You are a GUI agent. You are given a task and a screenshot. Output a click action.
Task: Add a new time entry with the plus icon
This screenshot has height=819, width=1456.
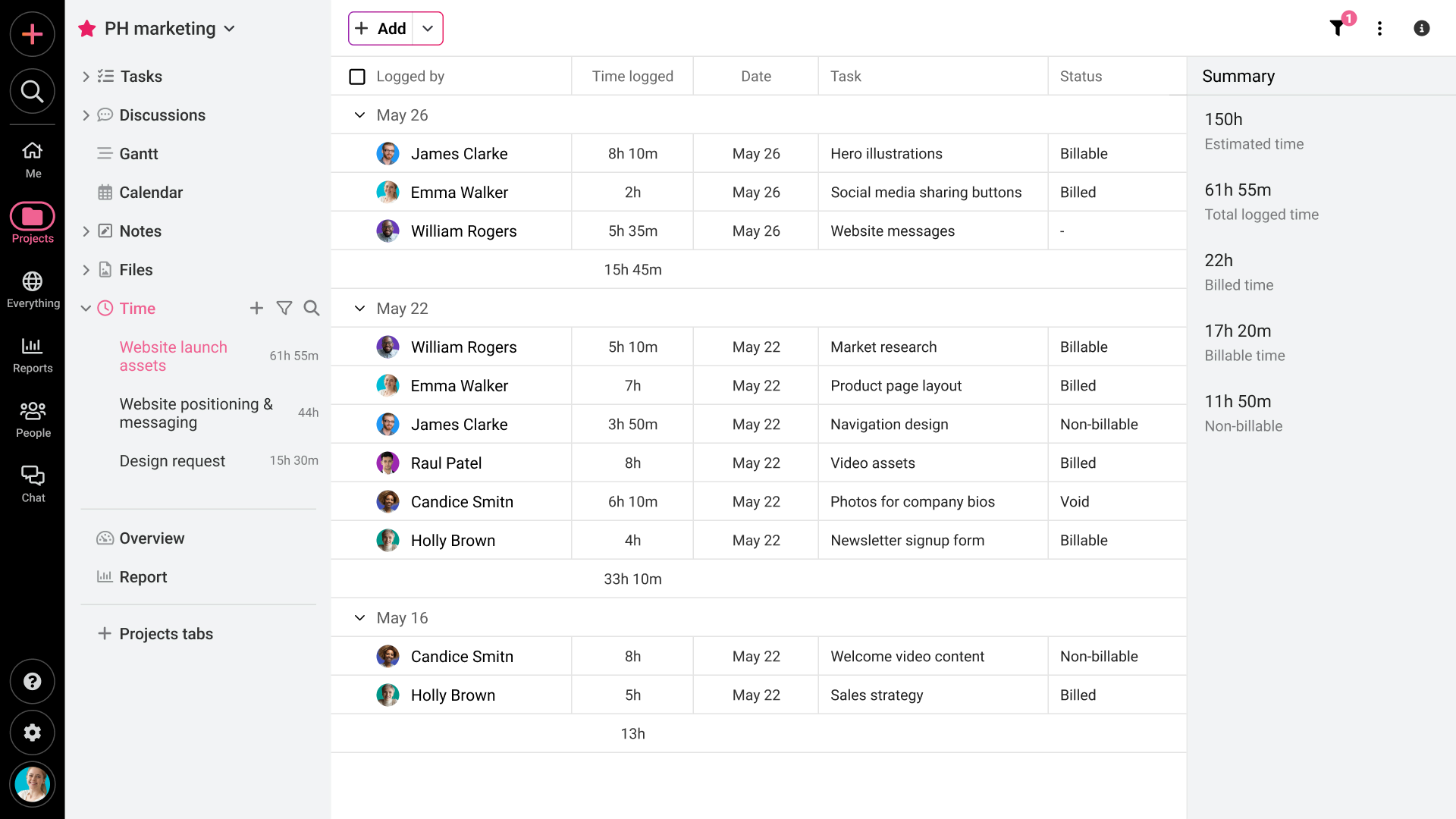point(256,308)
